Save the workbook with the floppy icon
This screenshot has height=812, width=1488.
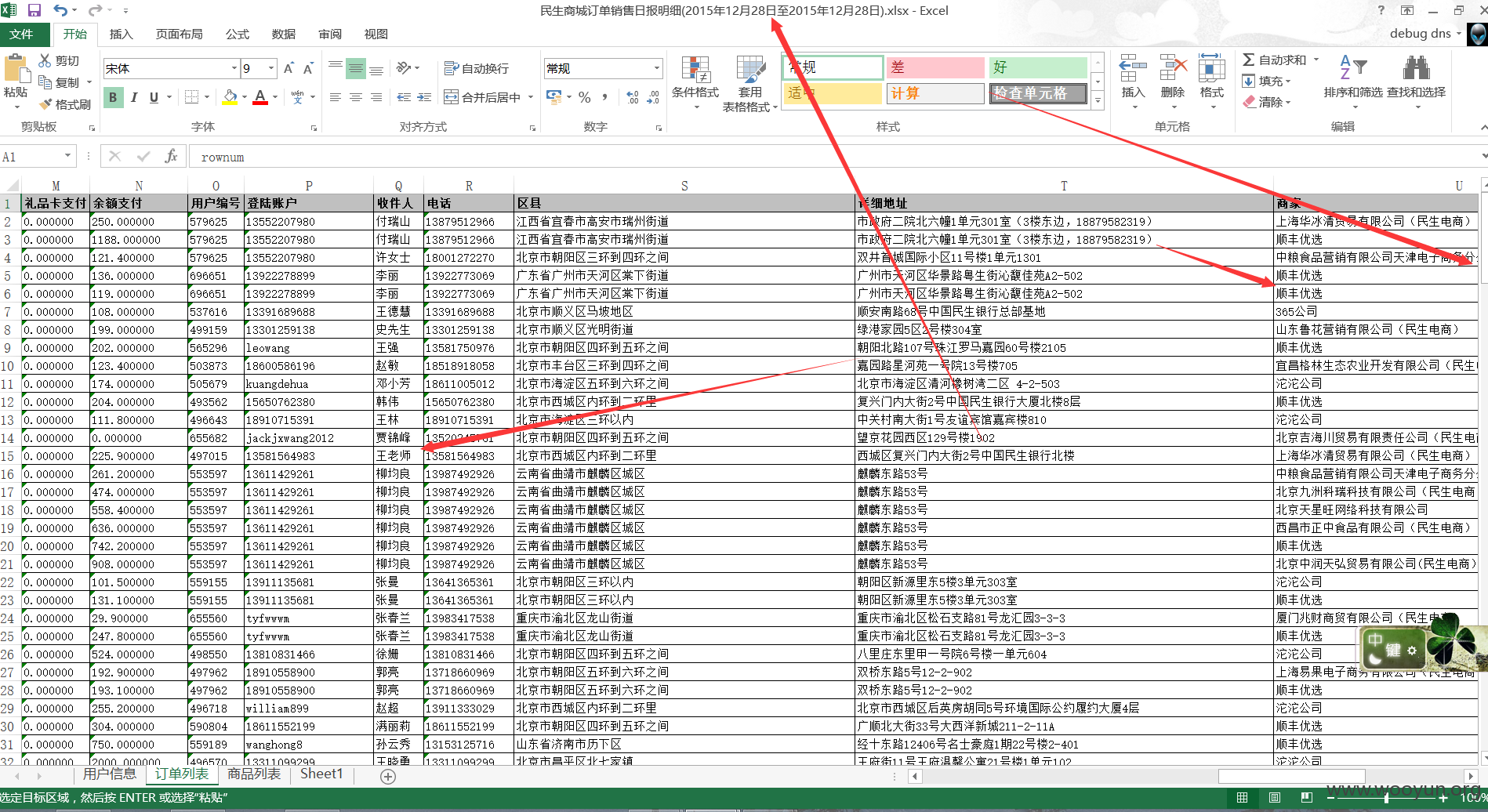(x=34, y=10)
